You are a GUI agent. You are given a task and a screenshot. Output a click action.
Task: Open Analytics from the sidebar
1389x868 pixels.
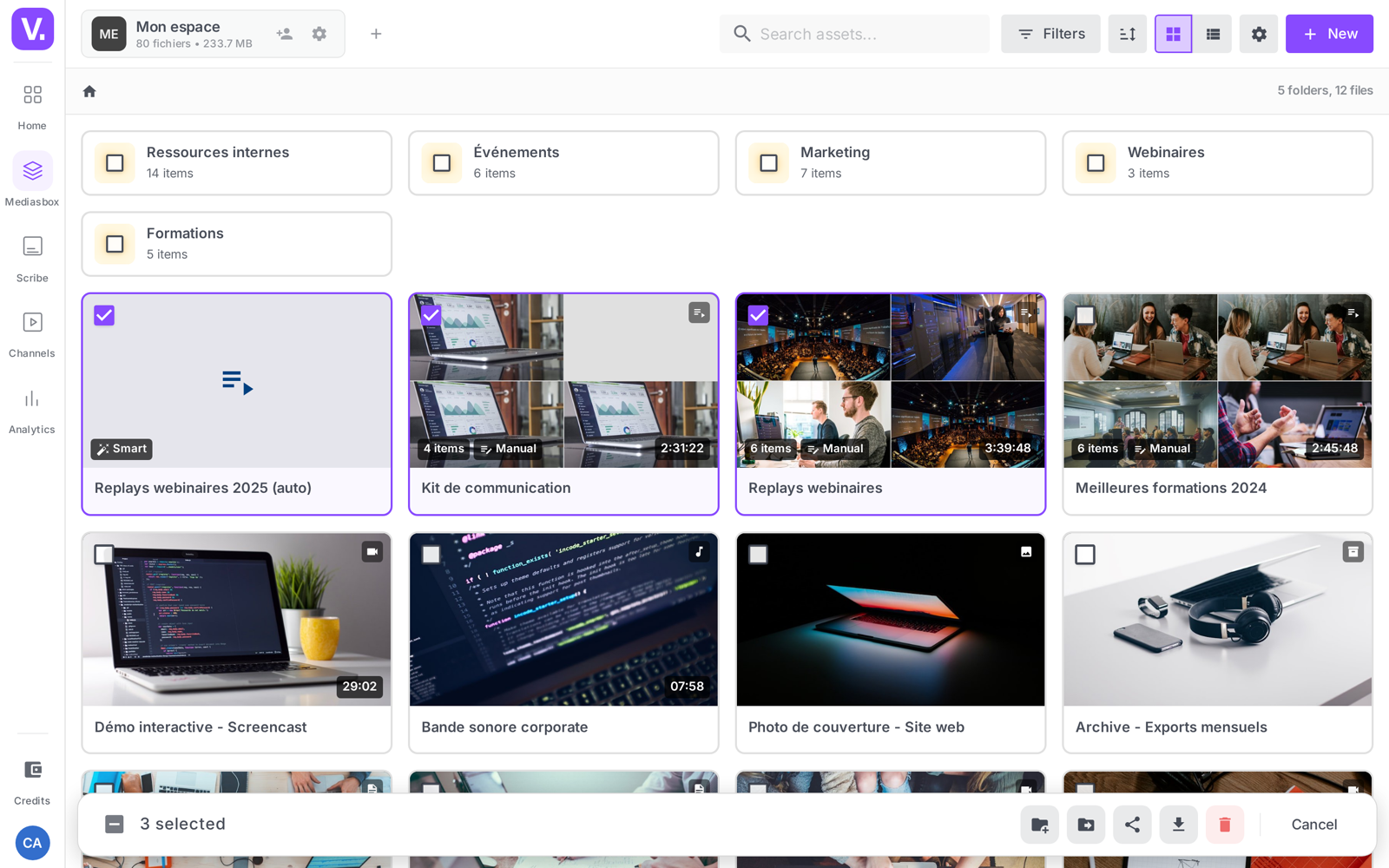point(32,411)
